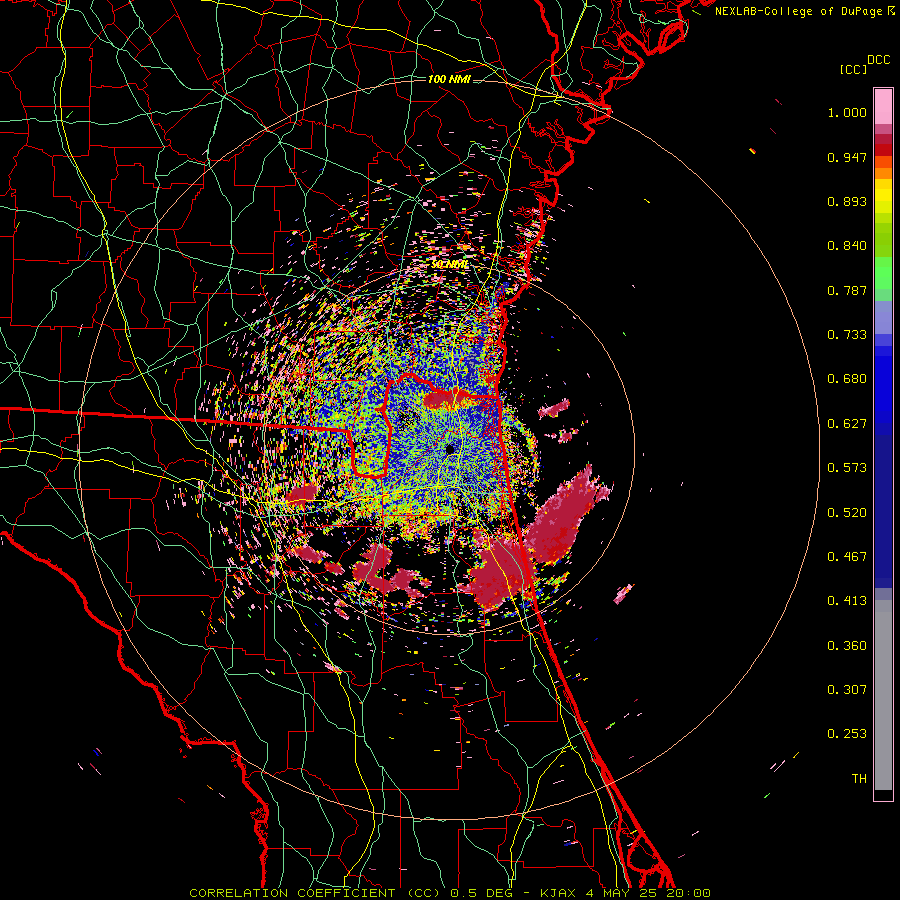Click the 50 NMI range ring label
Viewport: 900px width, 900px height.
450,265
